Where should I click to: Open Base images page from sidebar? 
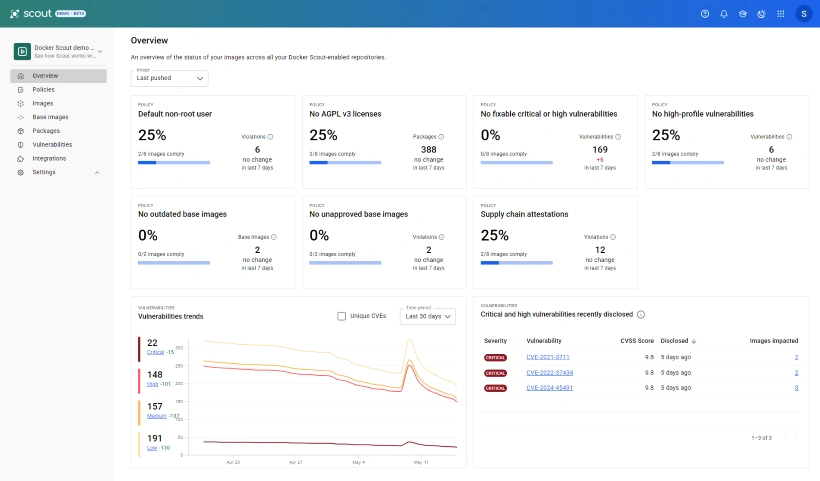coord(59,117)
